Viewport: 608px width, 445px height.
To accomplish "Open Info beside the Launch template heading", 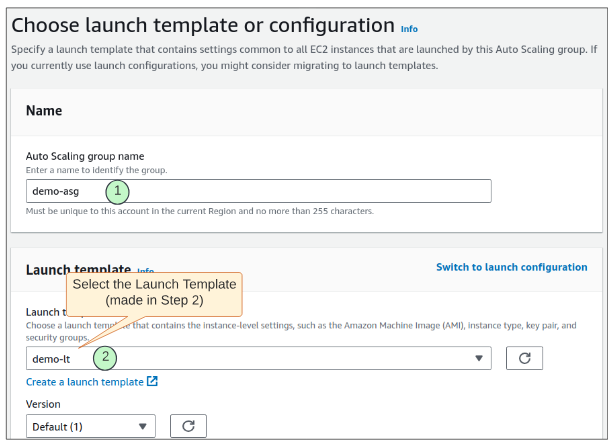I will pyautogui.click(x=145, y=270).
